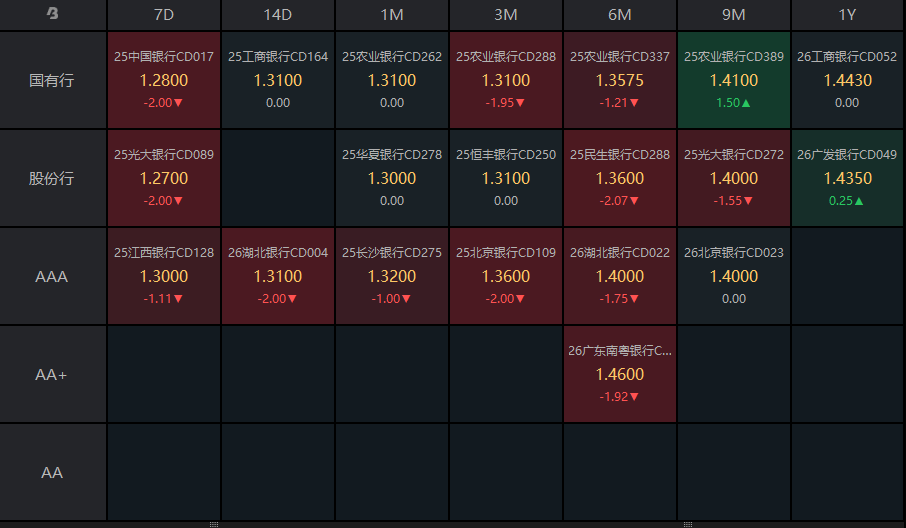The image size is (906, 528).
Task: Click the AAA rating row header
Action: pos(52,277)
